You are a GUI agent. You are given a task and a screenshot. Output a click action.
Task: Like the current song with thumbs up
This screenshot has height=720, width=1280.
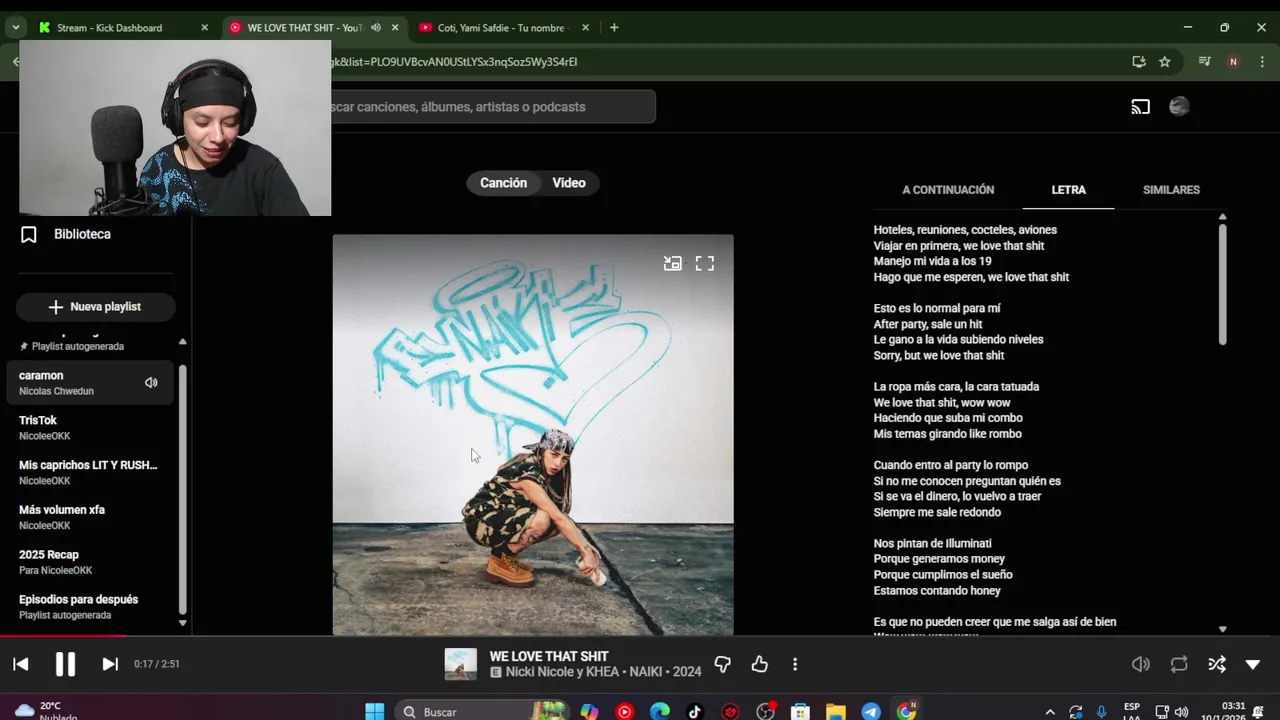pyautogui.click(x=760, y=664)
